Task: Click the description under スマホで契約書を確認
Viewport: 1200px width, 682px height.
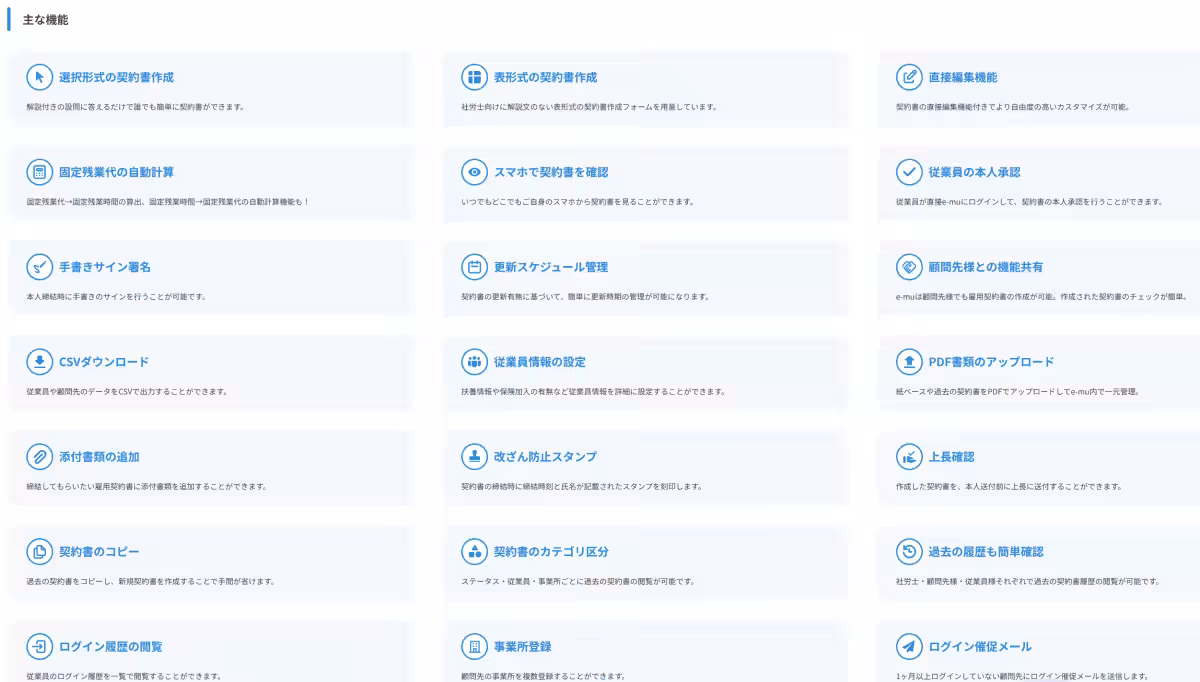Action: 578,202
